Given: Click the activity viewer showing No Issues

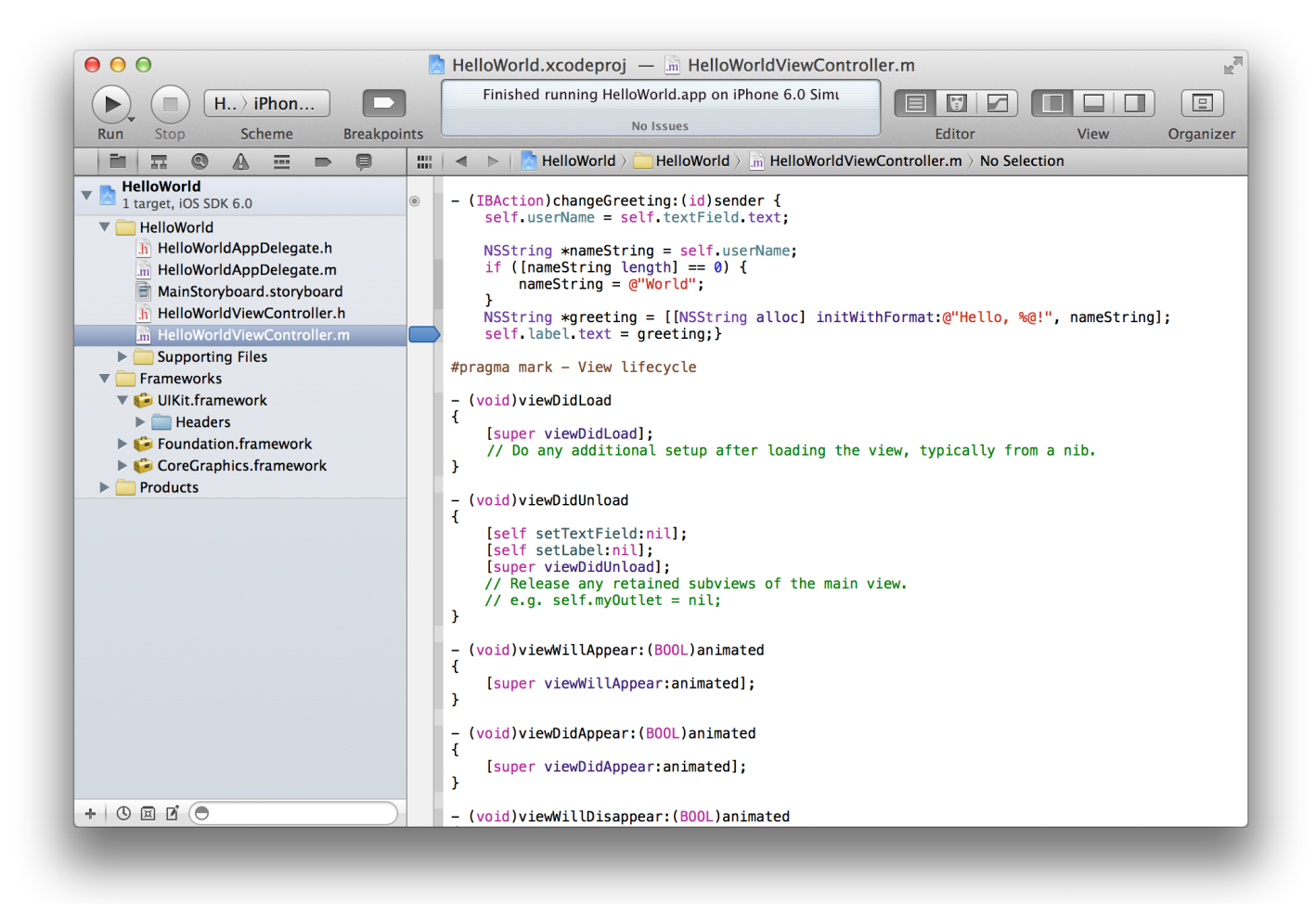Looking at the screenshot, I should pos(659,108).
